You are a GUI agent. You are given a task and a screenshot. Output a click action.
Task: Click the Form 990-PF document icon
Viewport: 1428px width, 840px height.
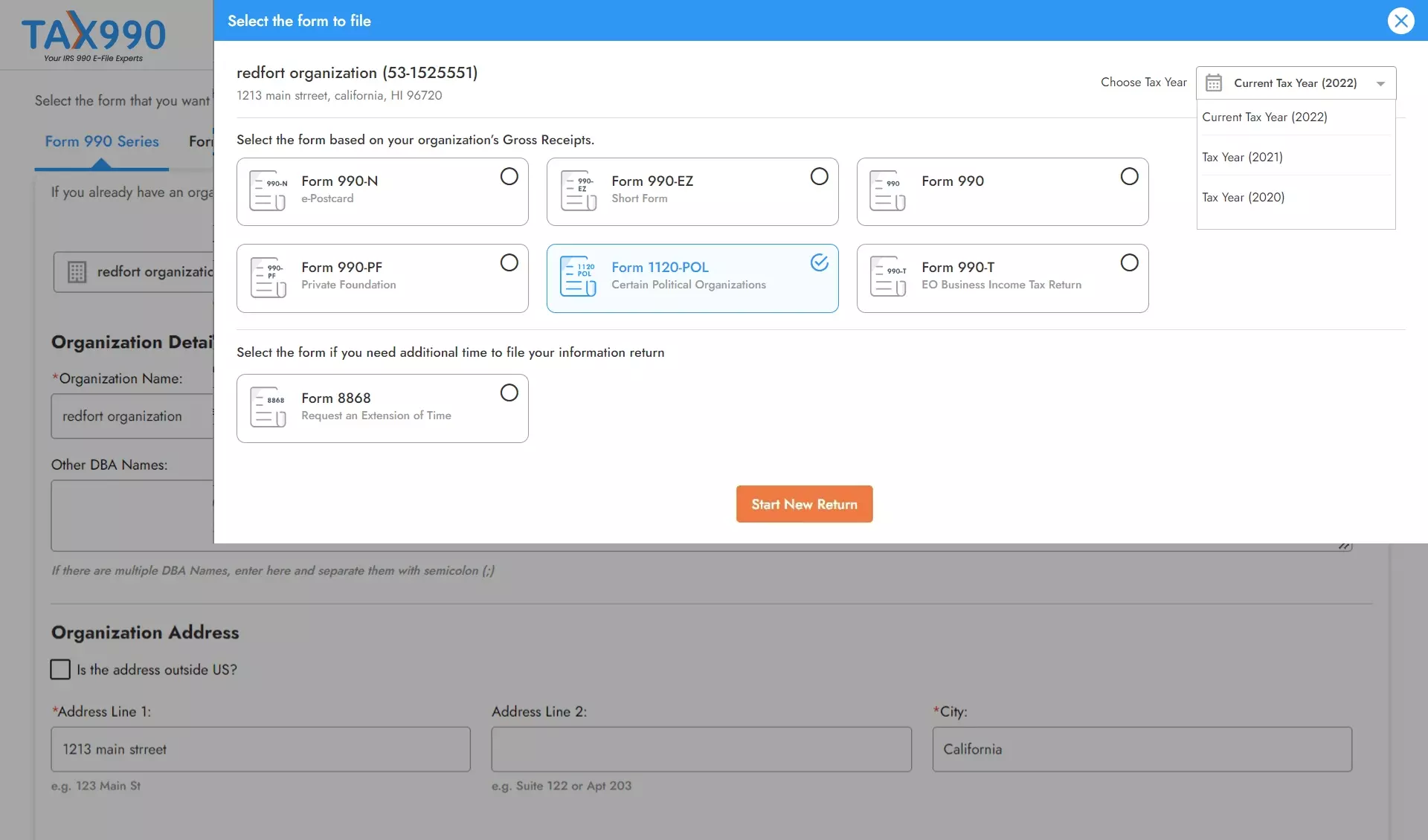pos(268,277)
